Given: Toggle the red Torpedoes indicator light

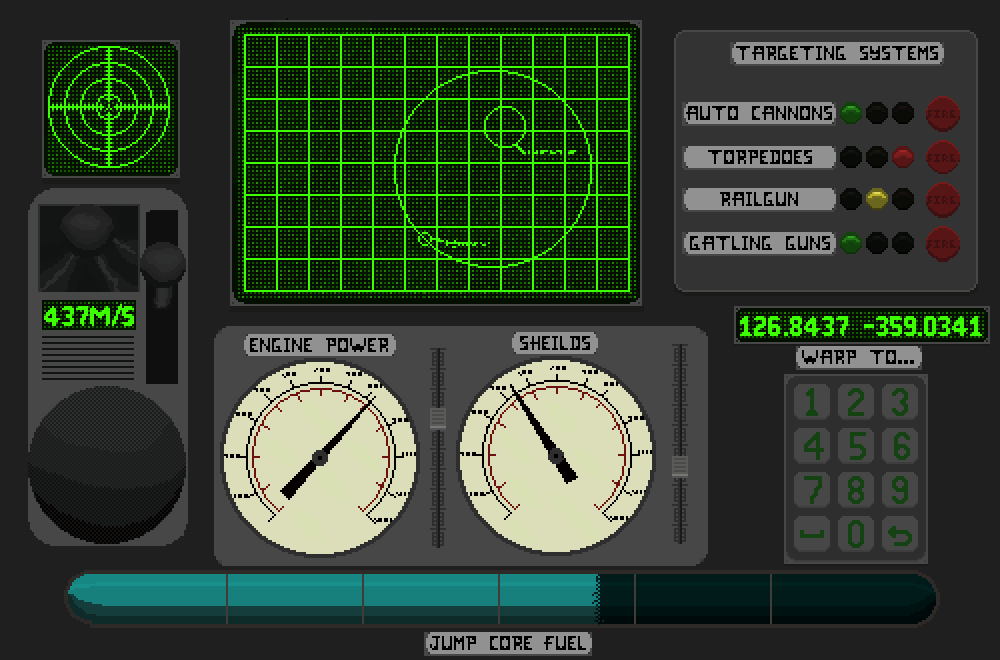Looking at the screenshot, I should coord(903,156).
